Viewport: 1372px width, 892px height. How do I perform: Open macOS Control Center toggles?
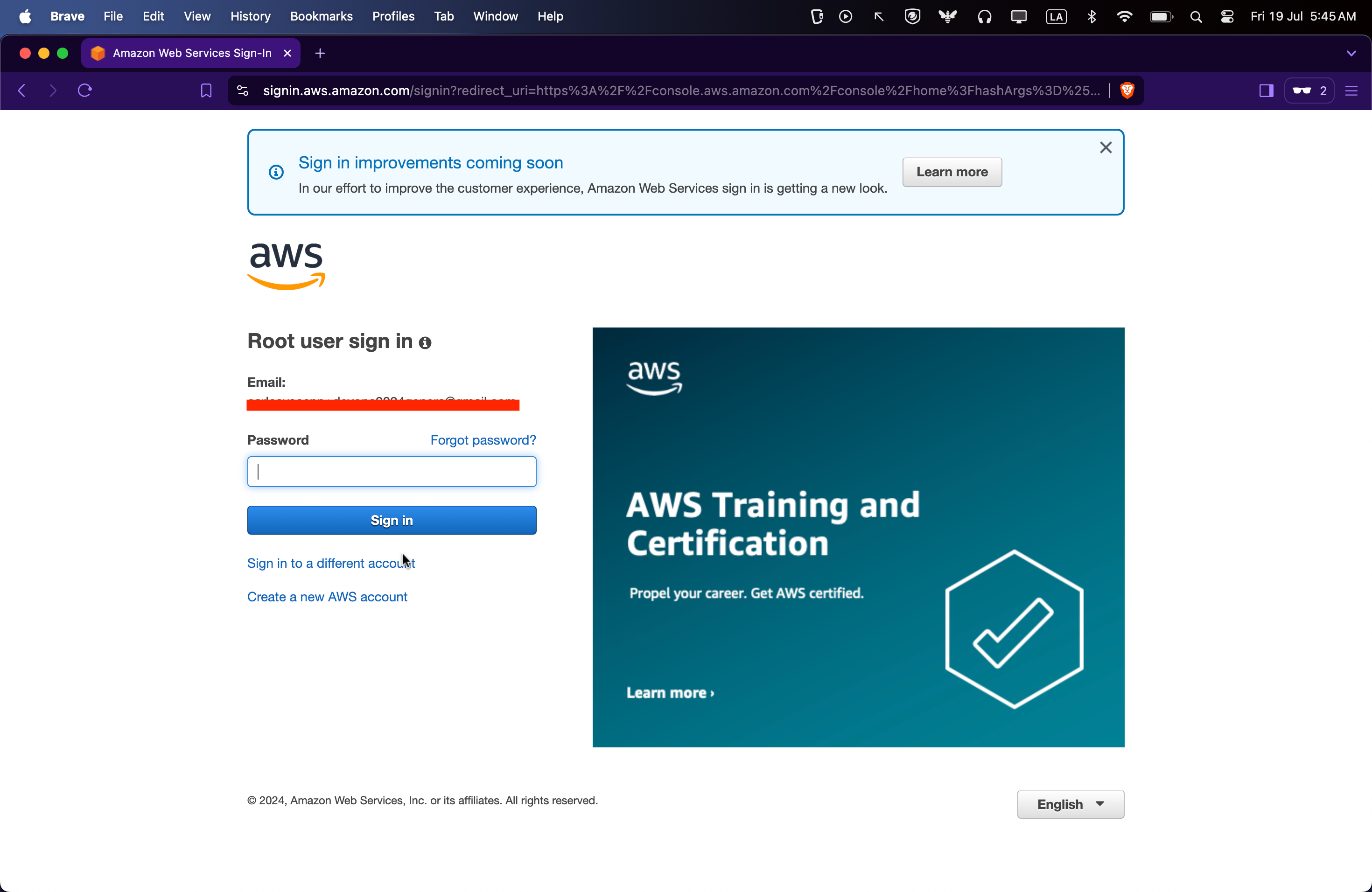coord(1227,17)
